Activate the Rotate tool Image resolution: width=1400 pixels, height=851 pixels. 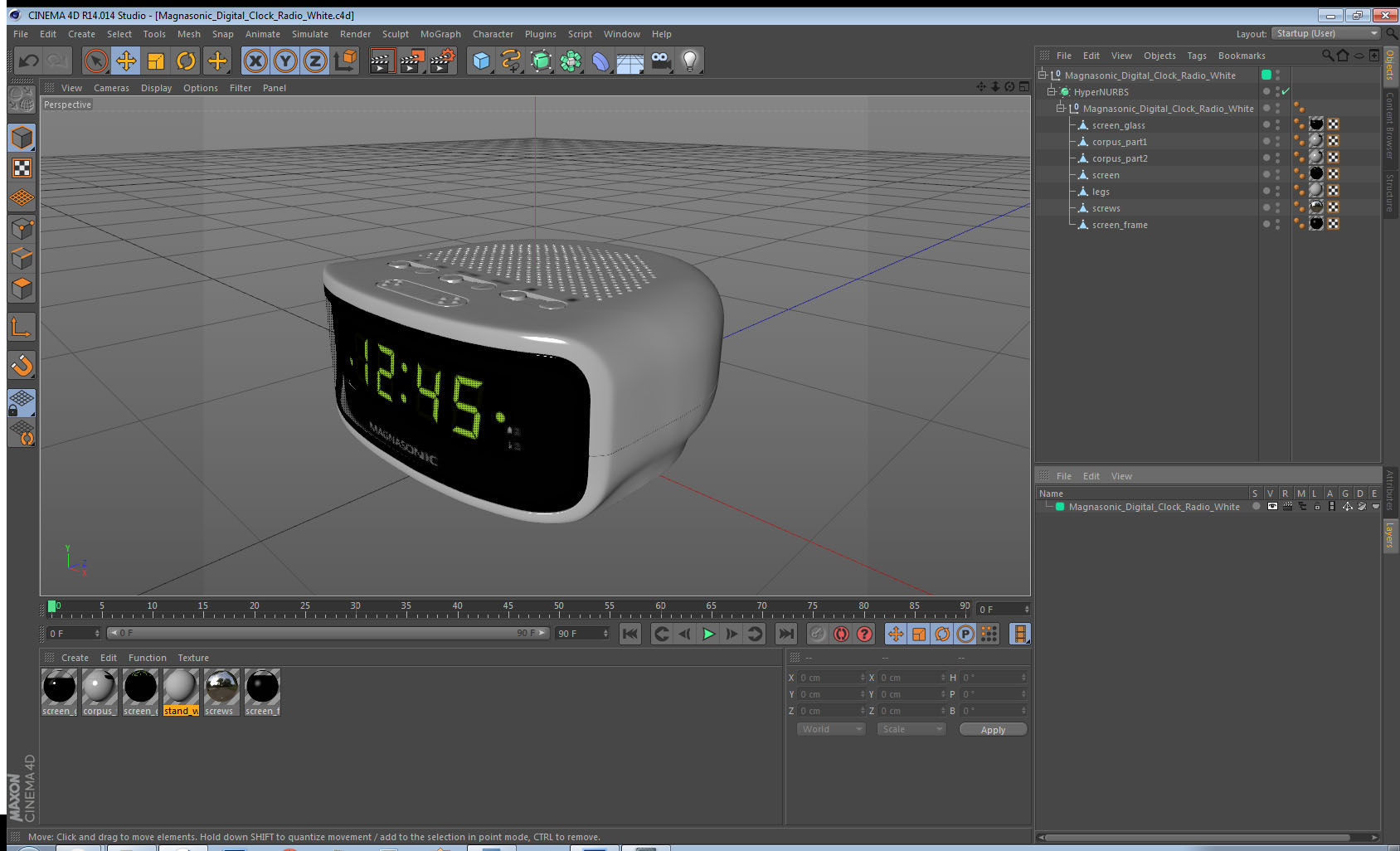187,61
